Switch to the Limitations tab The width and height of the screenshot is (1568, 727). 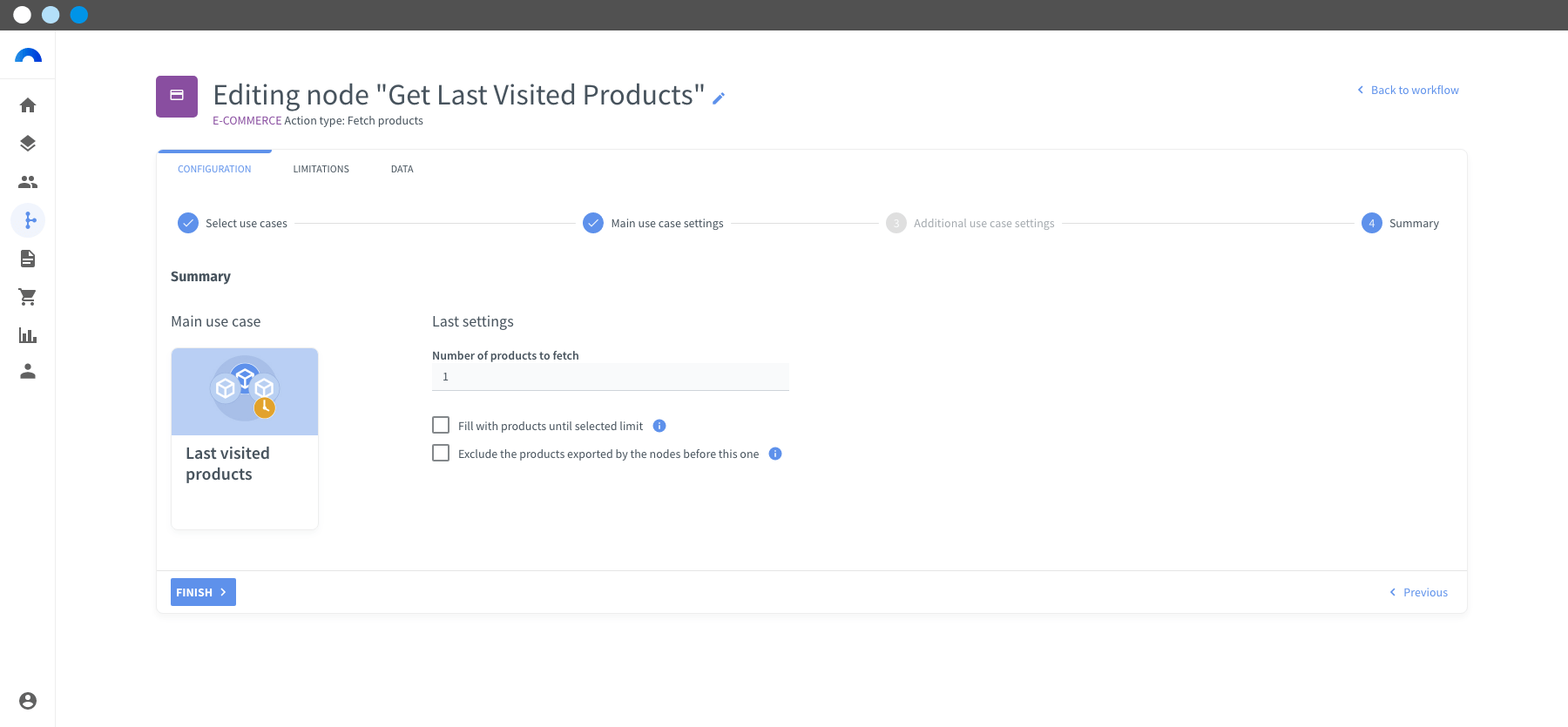click(321, 169)
